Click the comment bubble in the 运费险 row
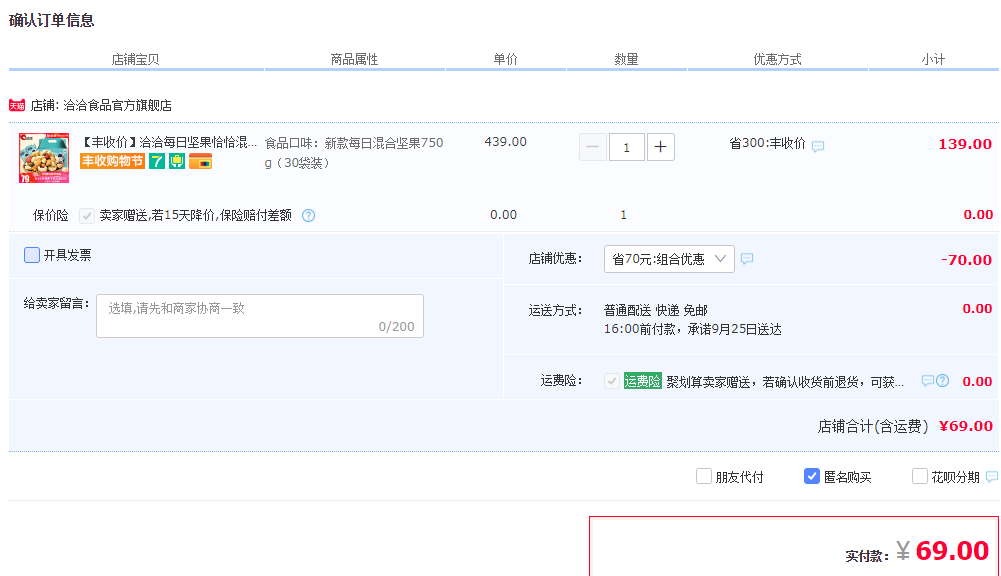 (x=928, y=381)
